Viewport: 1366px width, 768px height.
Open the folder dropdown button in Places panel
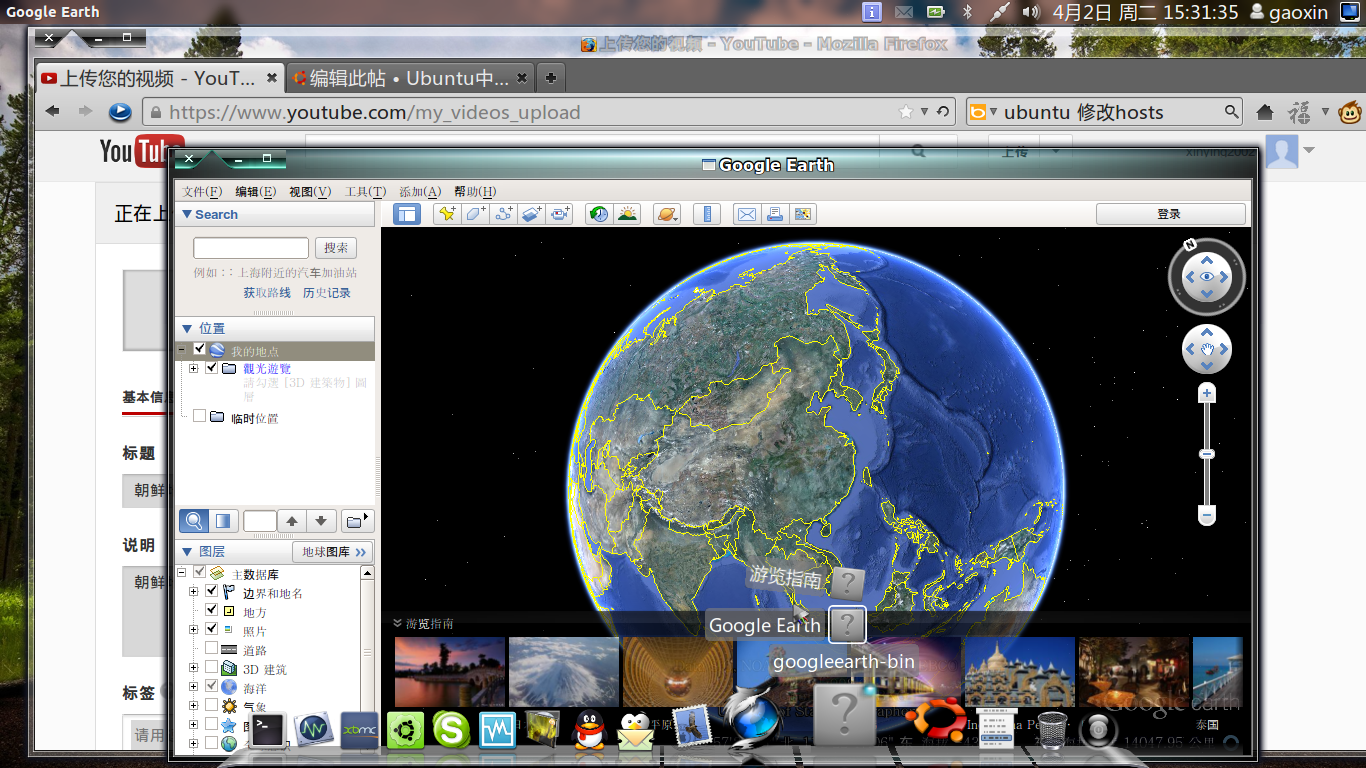357,521
